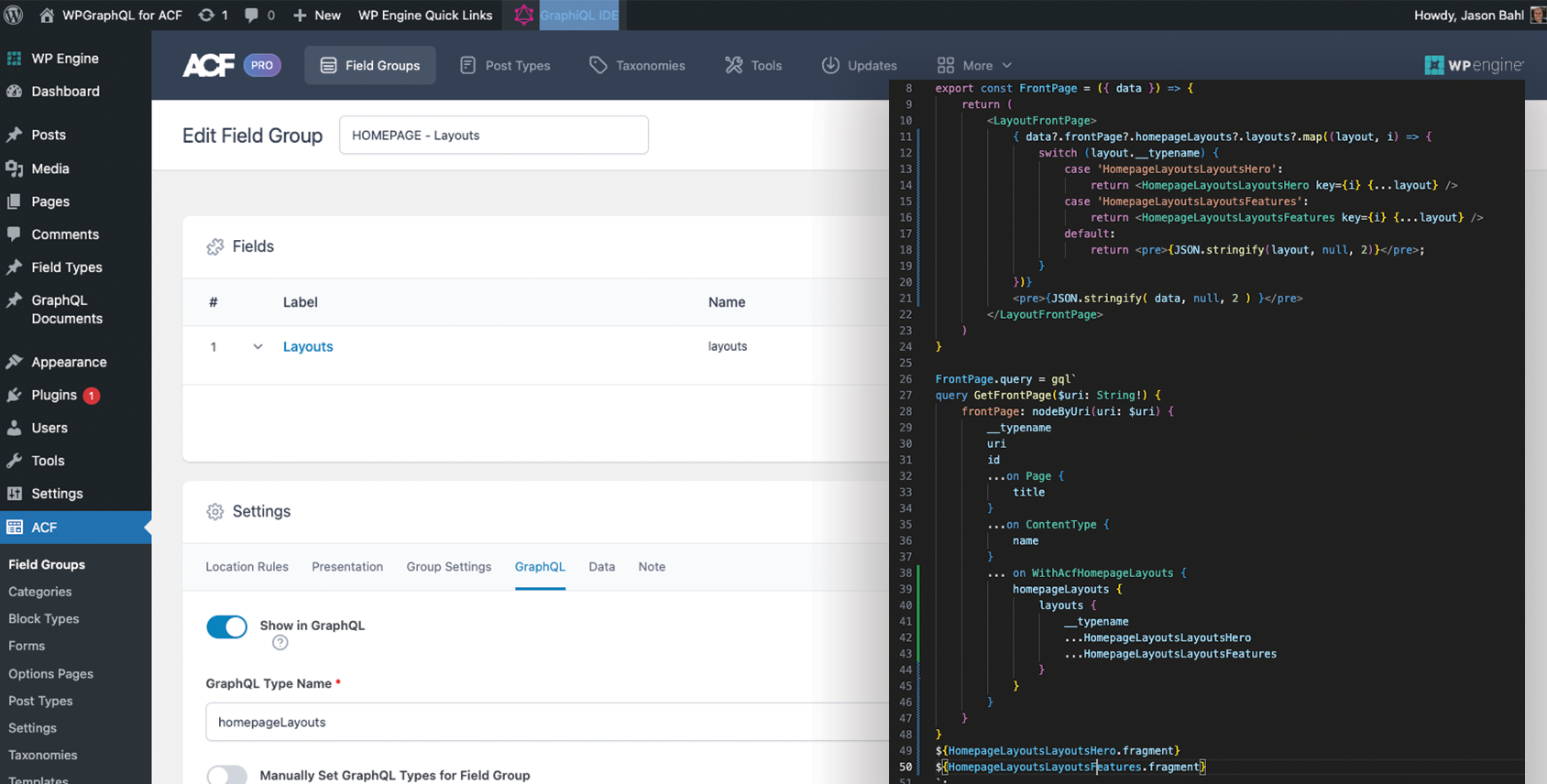The height and width of the screenshot is (784, 1547).
Task: Open the Plugins menu with update badge
Action: click(x=54, y=395)
